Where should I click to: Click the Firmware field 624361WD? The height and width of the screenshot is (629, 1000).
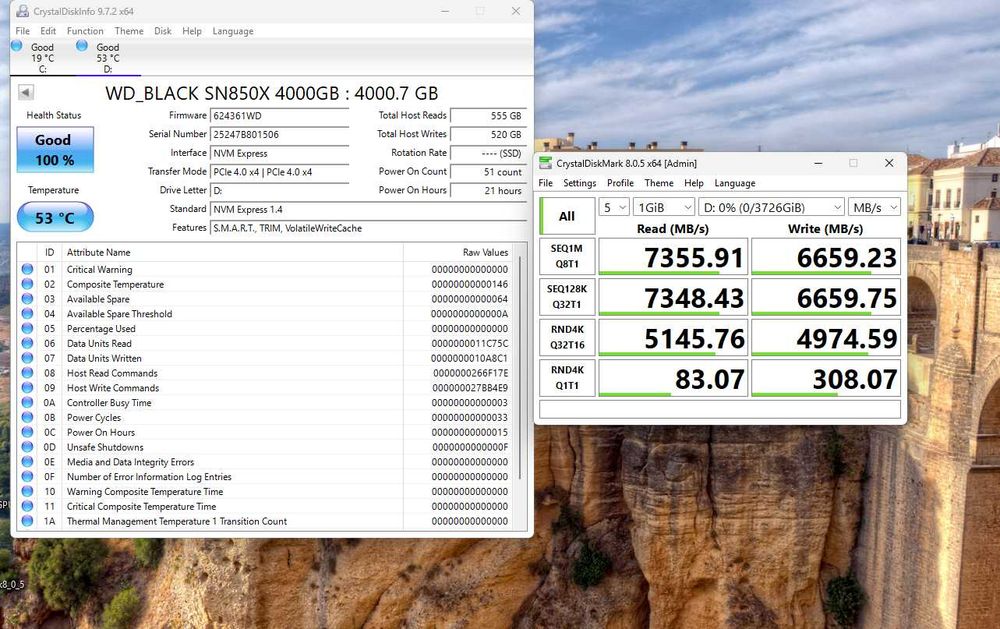pyautogui.click(x=279, y=116)
